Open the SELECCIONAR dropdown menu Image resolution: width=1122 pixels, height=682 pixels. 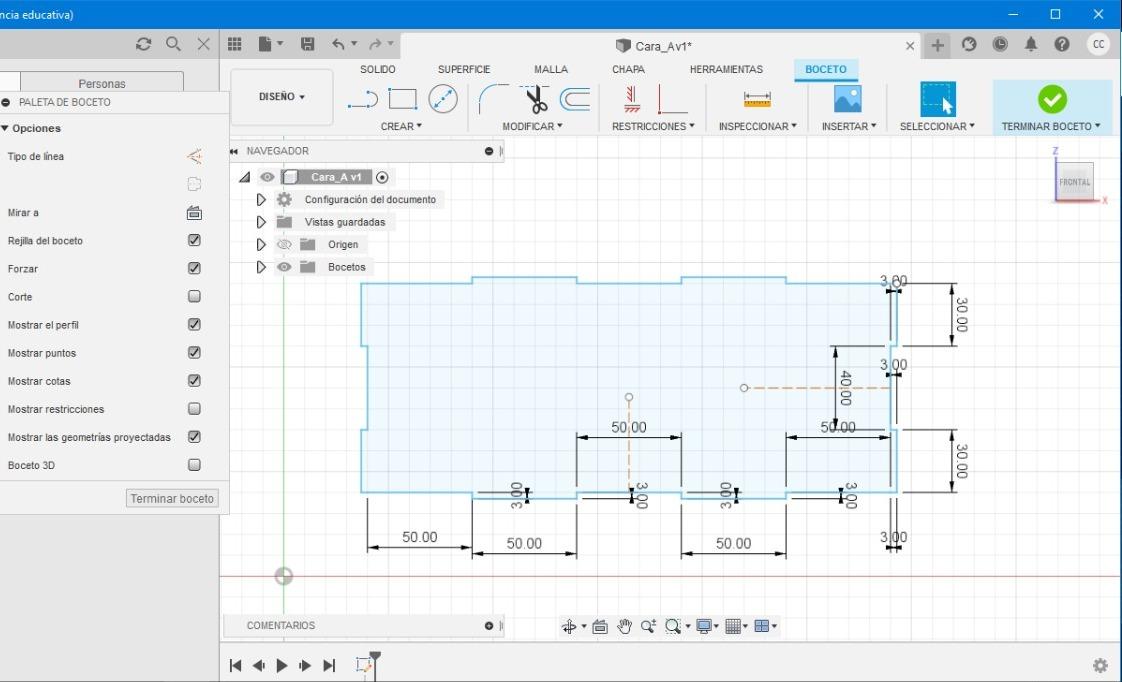tap(937, 126)
